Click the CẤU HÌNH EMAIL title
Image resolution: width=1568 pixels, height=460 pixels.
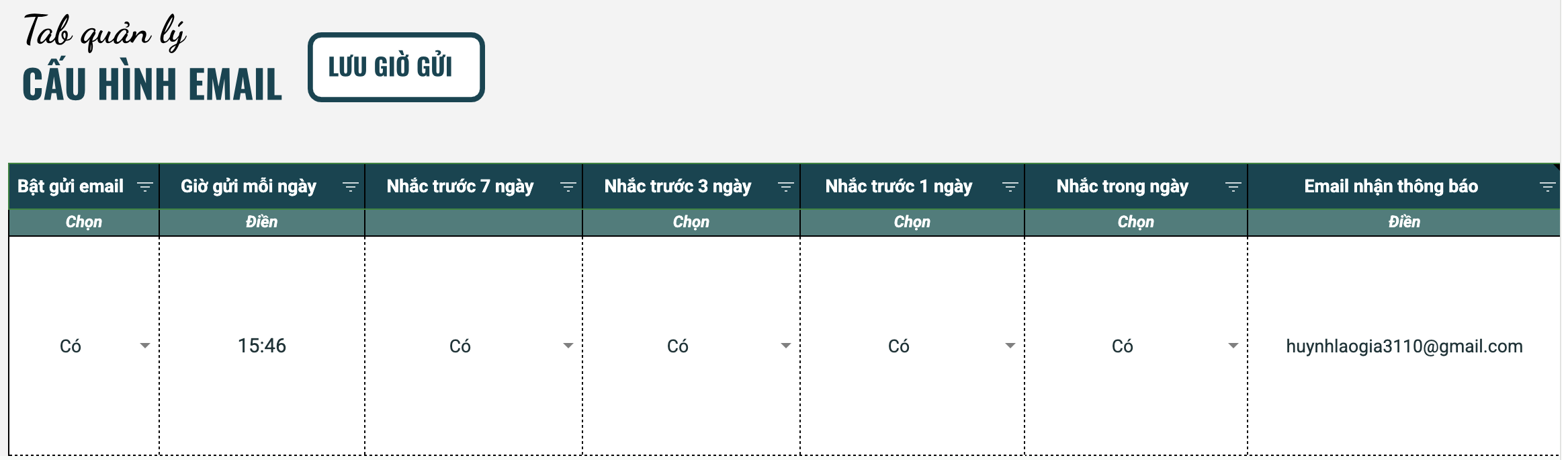coord(152,85)
